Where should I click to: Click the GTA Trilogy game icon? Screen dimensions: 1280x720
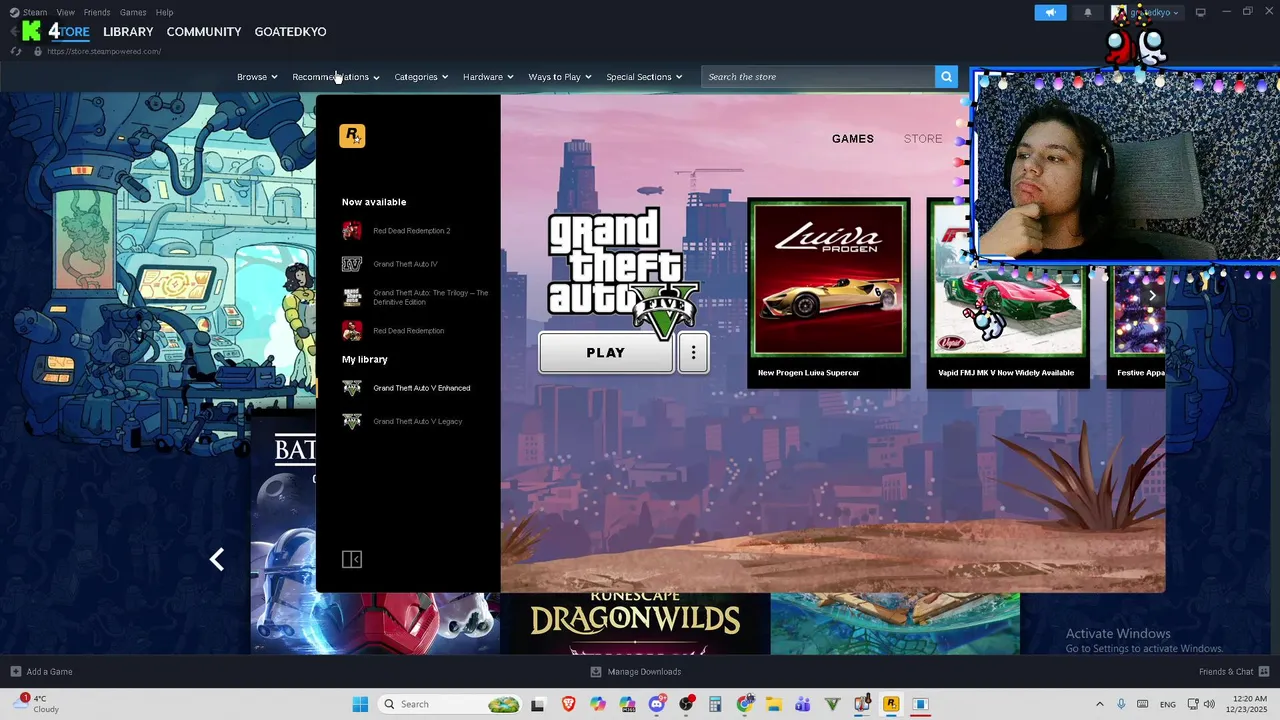pyautogui.click(x=352, y=297)
